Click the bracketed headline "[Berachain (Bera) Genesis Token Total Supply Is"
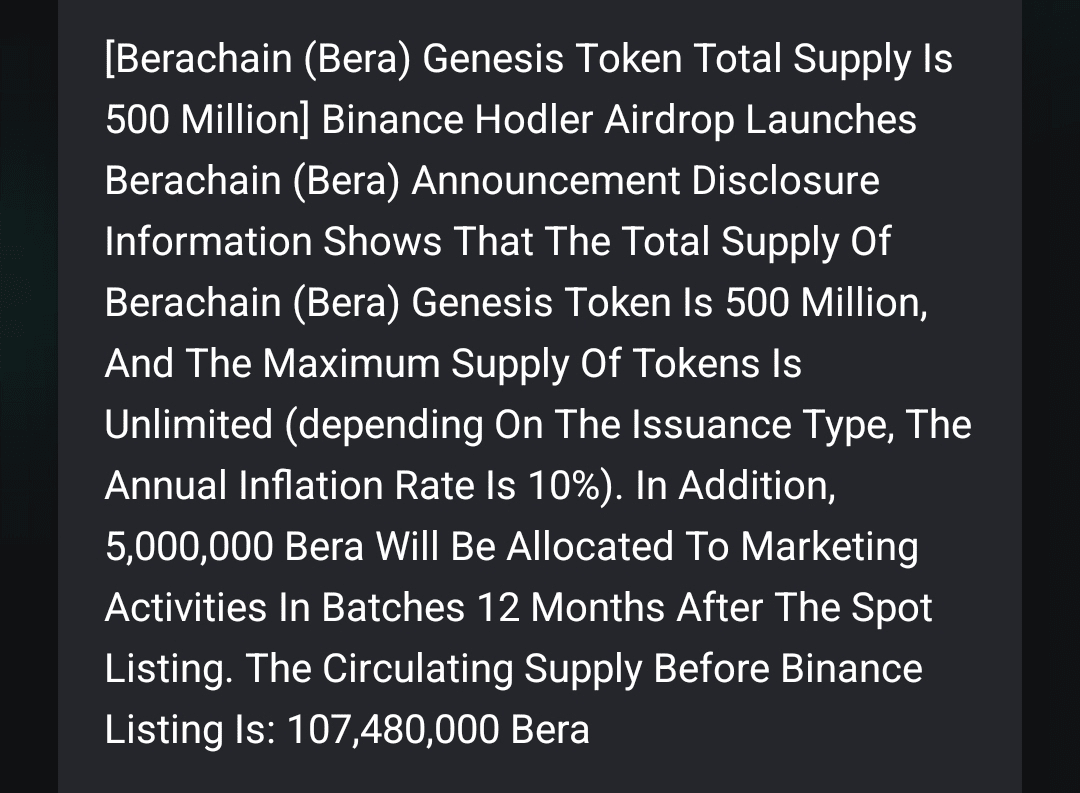This screenshot has height=793, width=1080. (x=528, y=60)
